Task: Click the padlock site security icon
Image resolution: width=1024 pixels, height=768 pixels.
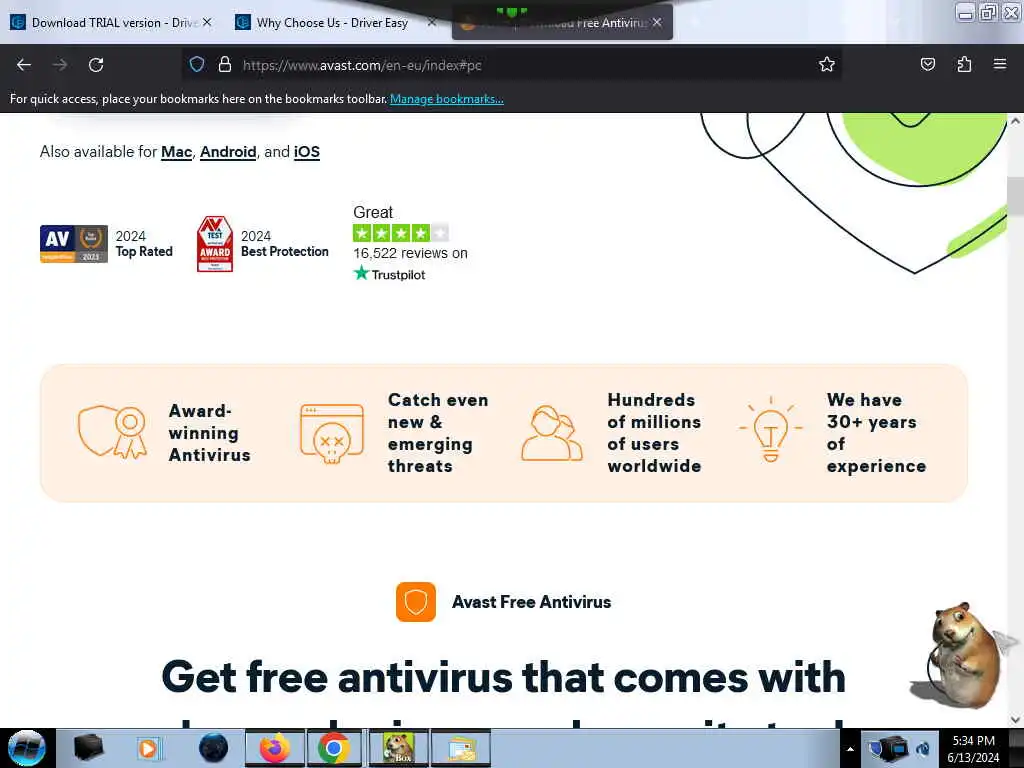Action: point(225,64)
